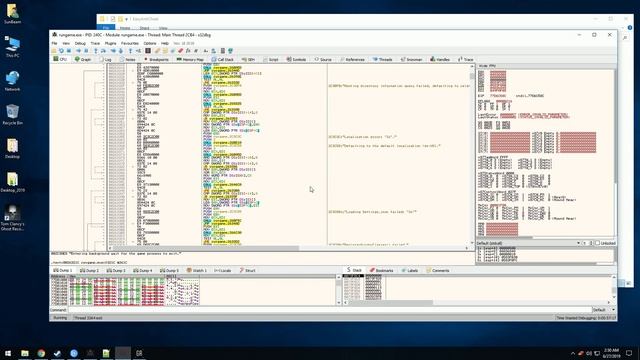640x360 pixels.
Task: Select the Recycle Bin desktop icon
Action: click(x=12, y=114)
